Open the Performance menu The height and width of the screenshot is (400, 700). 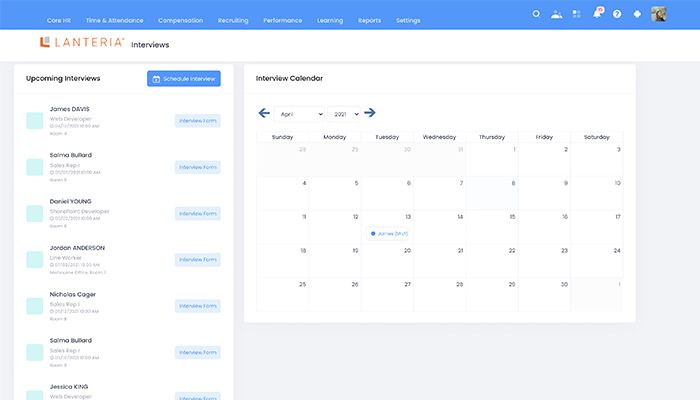pos(284,20)
